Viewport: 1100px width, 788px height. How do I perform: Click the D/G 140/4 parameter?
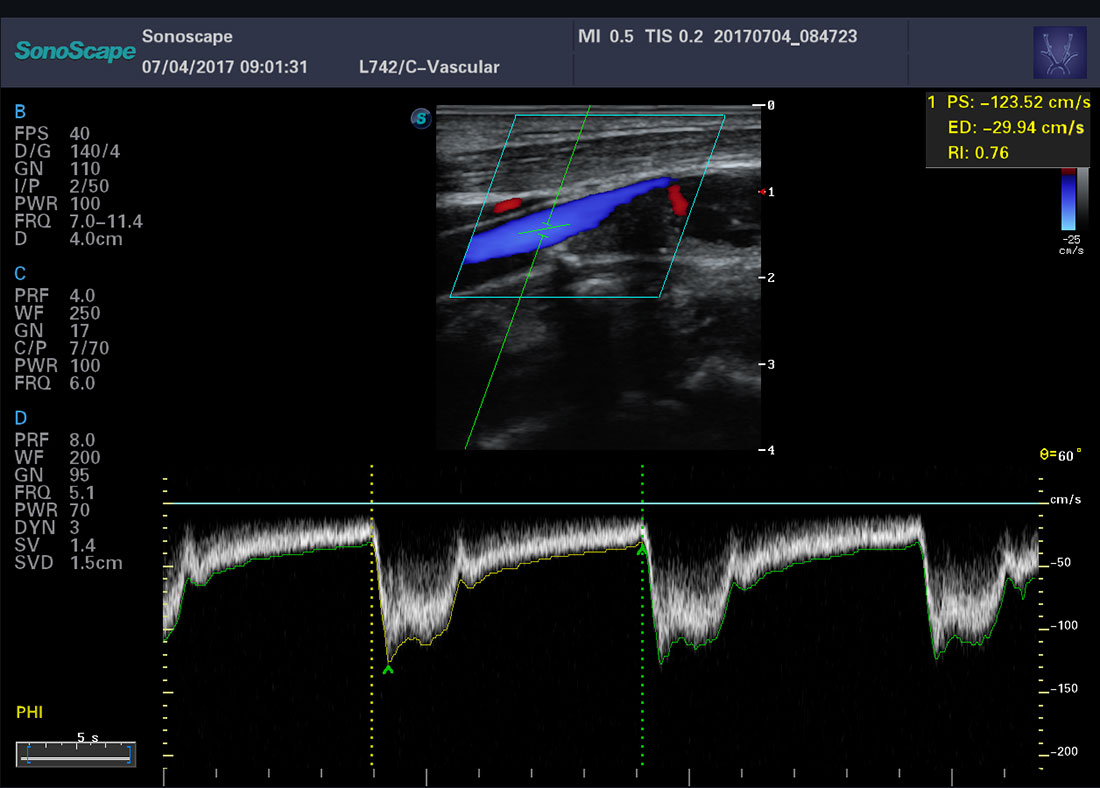click(x=67, y=151)
